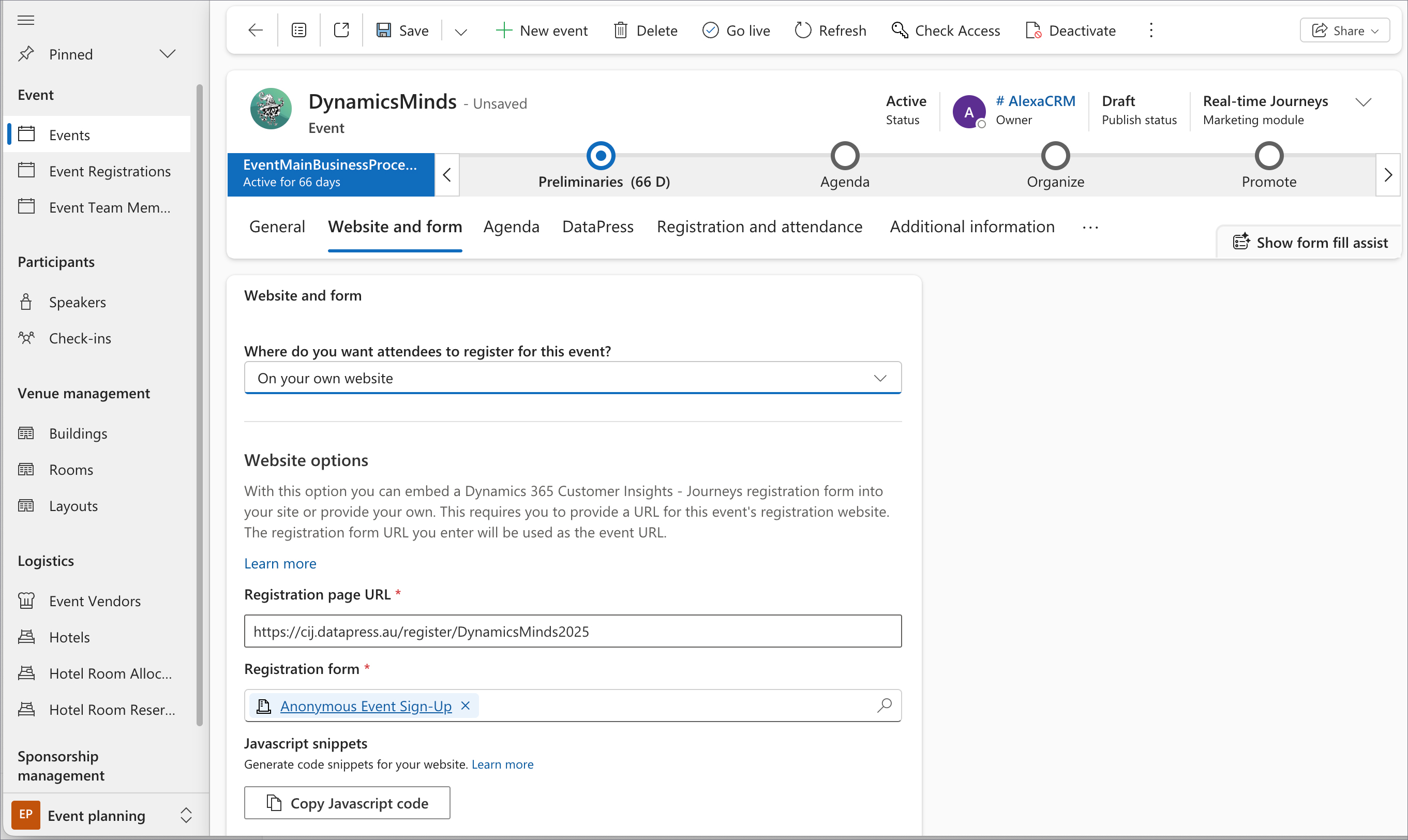Switch to the General tab

tap(277, 227)
